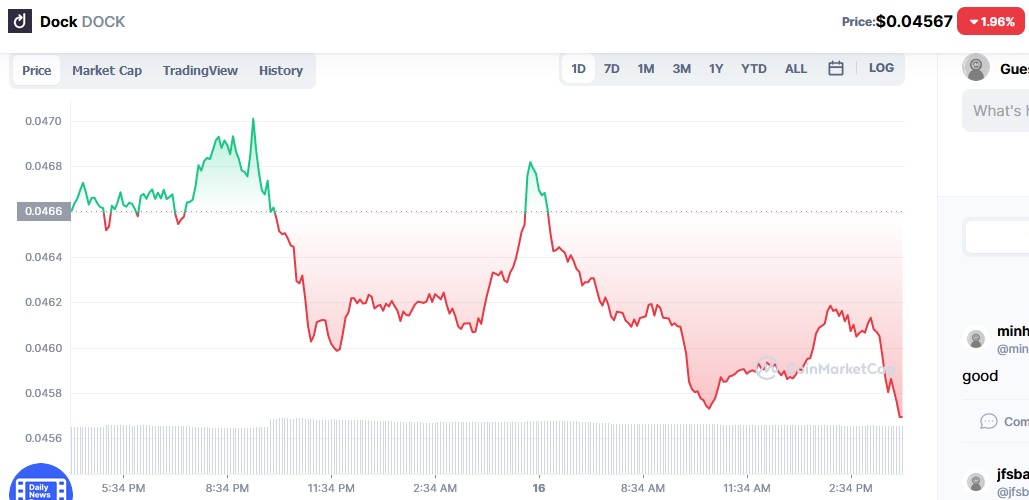Click the 2:34 AM x-axis label
The width and height of the screenshot is (1029, 500).
pos(435,488)
